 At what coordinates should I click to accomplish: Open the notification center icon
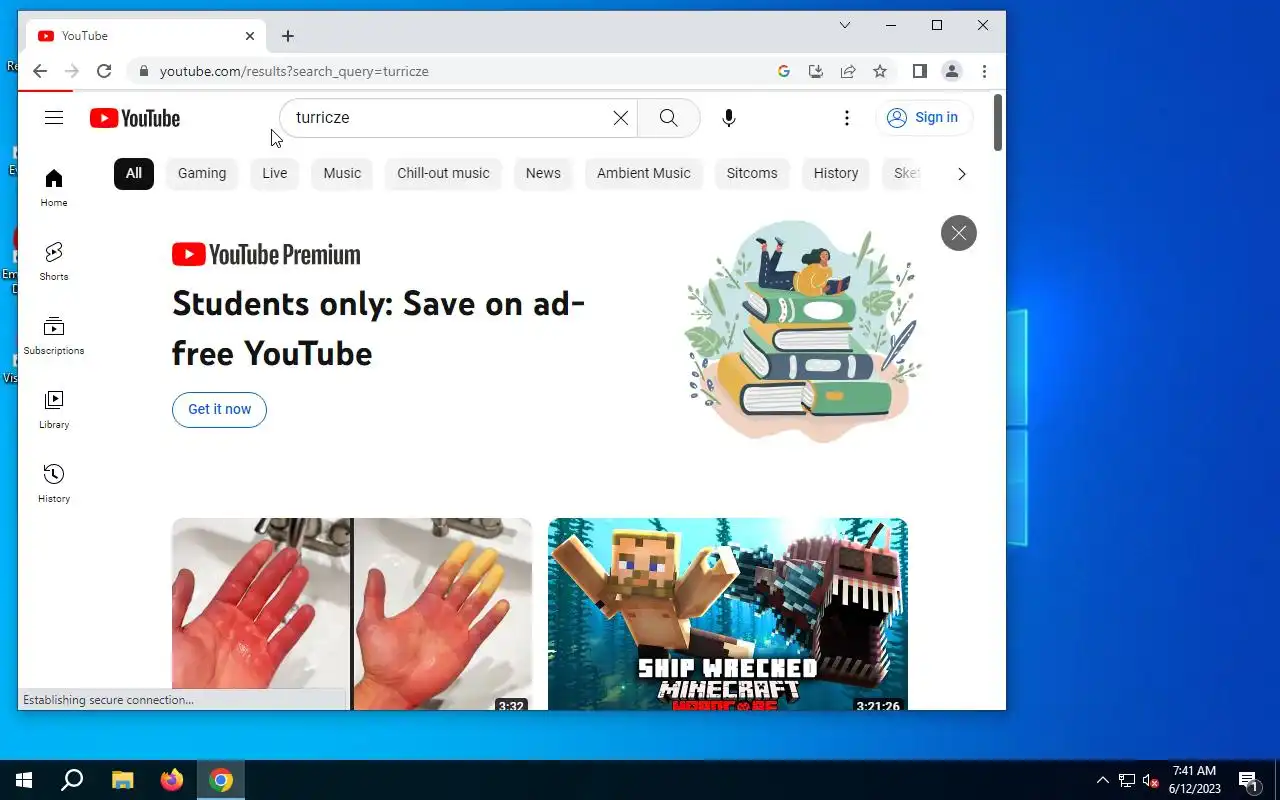(x=1248, y=780)
